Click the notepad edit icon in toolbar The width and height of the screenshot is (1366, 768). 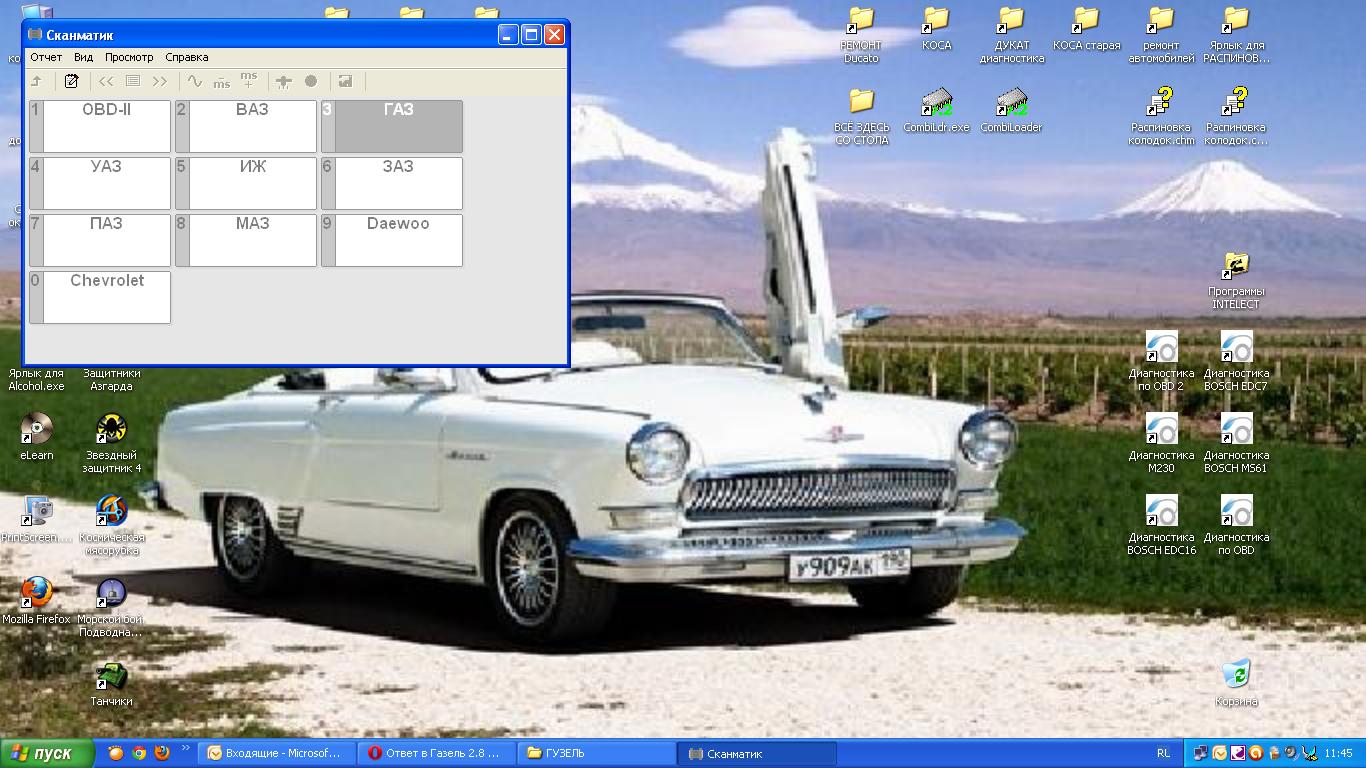[x=71, y=82]
